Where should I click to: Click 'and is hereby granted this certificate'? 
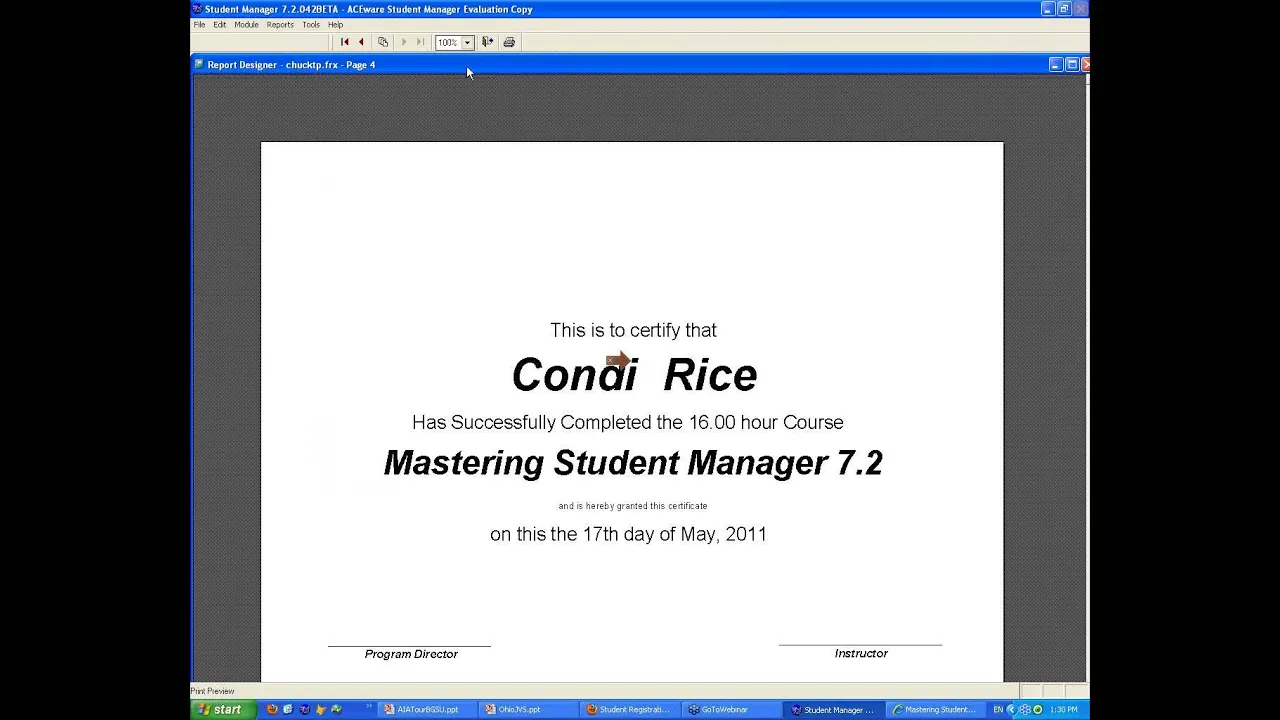coord(633,506)
